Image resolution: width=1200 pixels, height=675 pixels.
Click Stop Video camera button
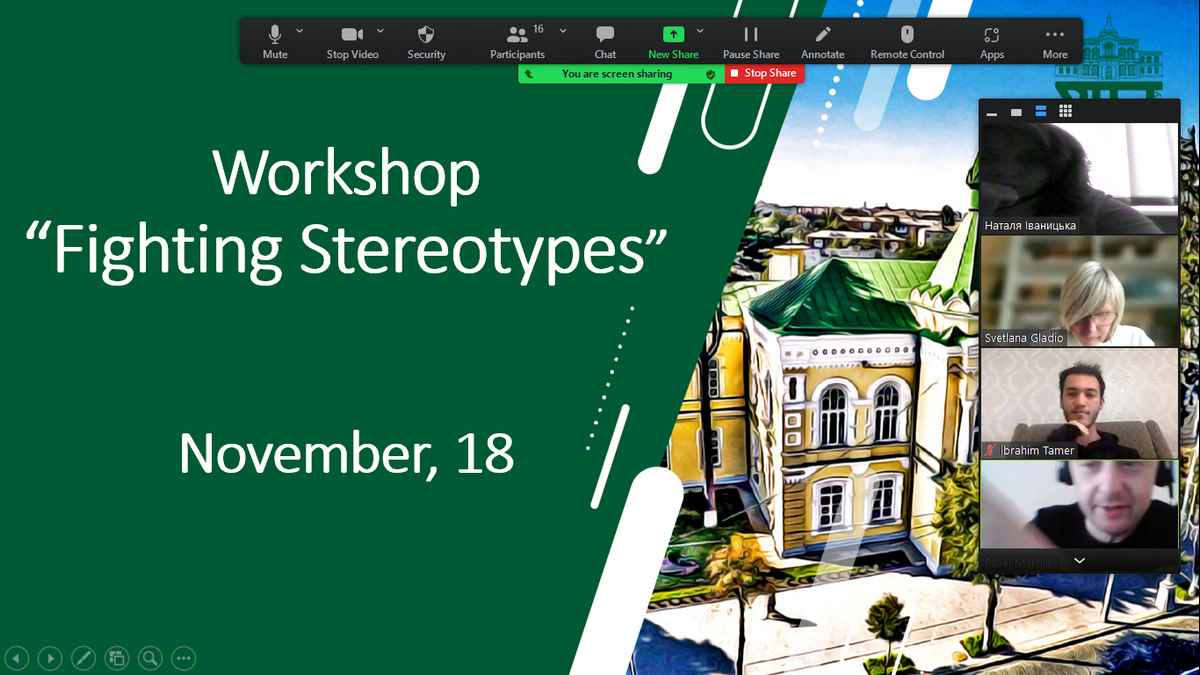coord(352,41)
